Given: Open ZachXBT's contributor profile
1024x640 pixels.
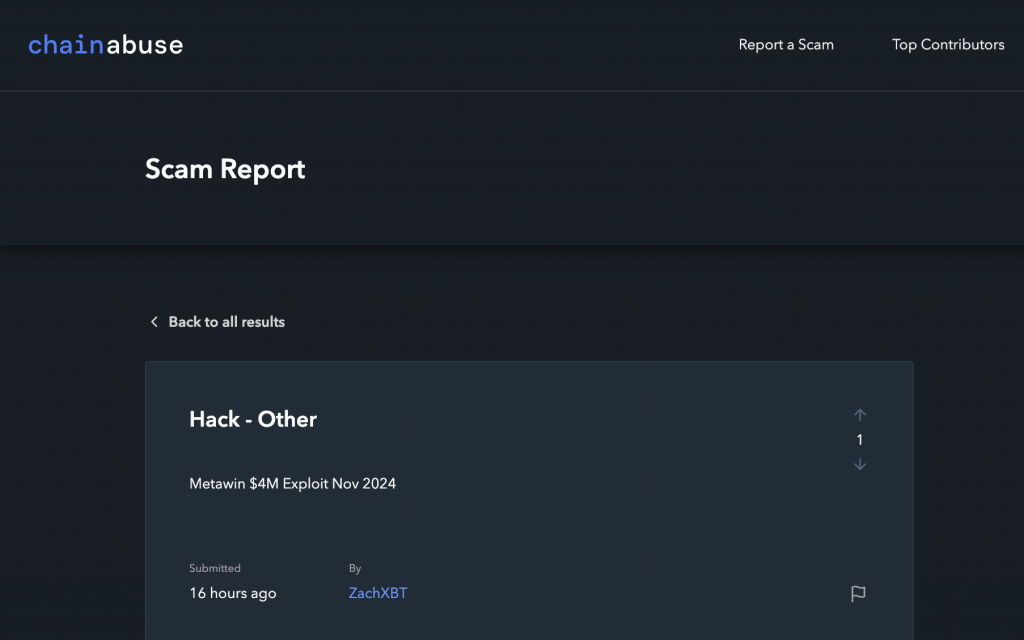Looking at the screenshot, I should click(x=377, y=593).
